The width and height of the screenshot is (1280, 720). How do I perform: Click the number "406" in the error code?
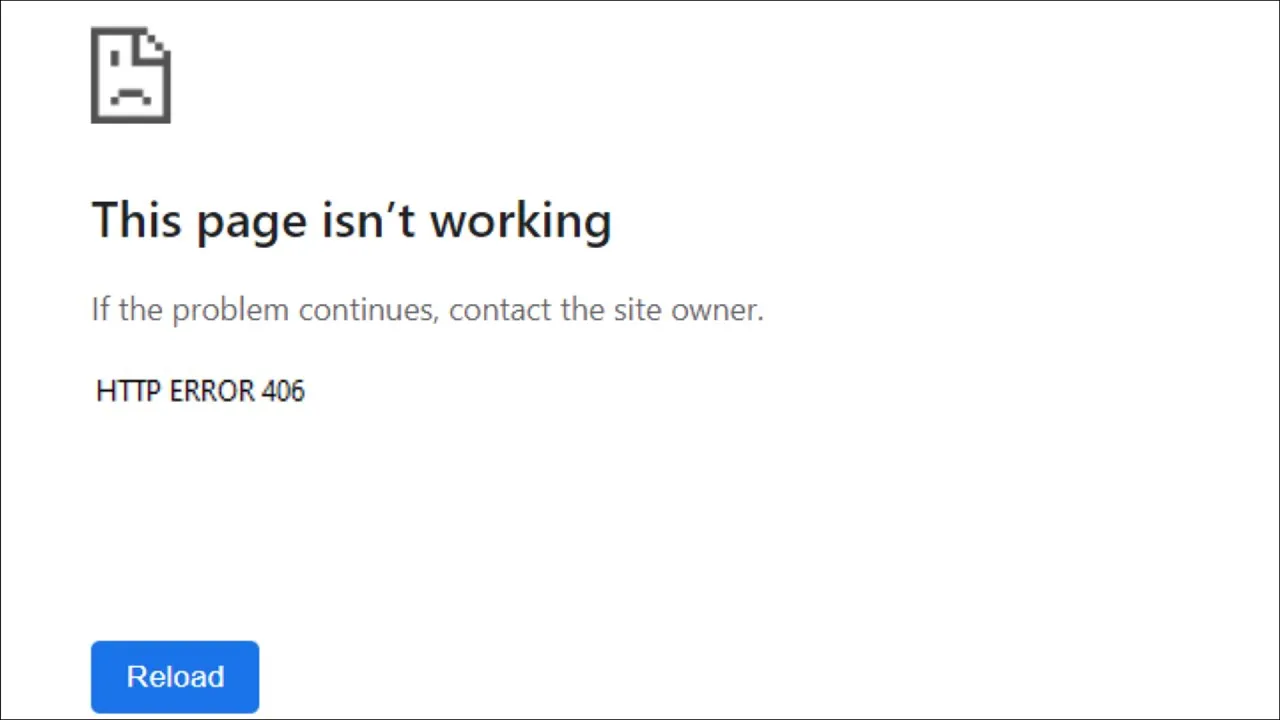pos(283,390)
